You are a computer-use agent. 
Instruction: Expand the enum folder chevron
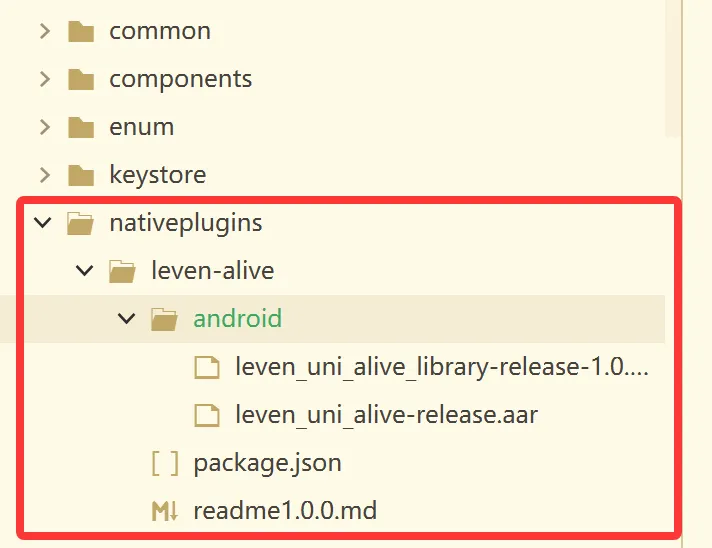click(44, 127)
